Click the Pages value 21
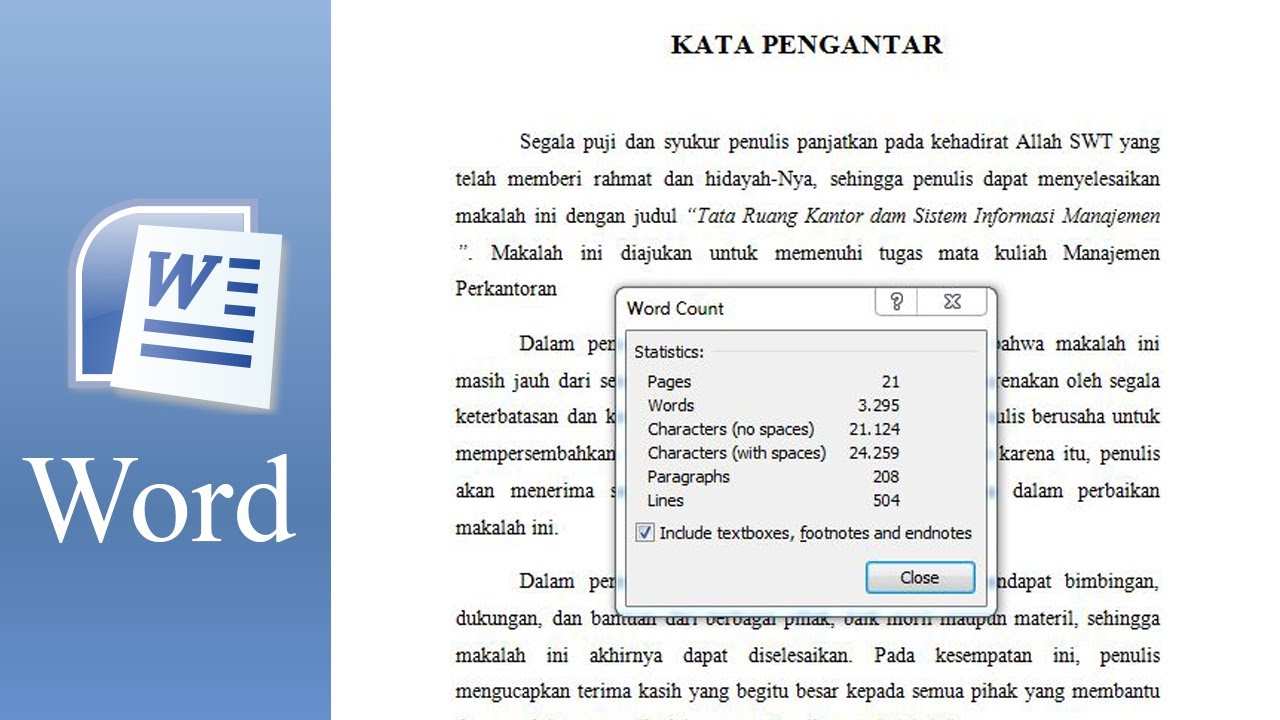 coord(890,381)
